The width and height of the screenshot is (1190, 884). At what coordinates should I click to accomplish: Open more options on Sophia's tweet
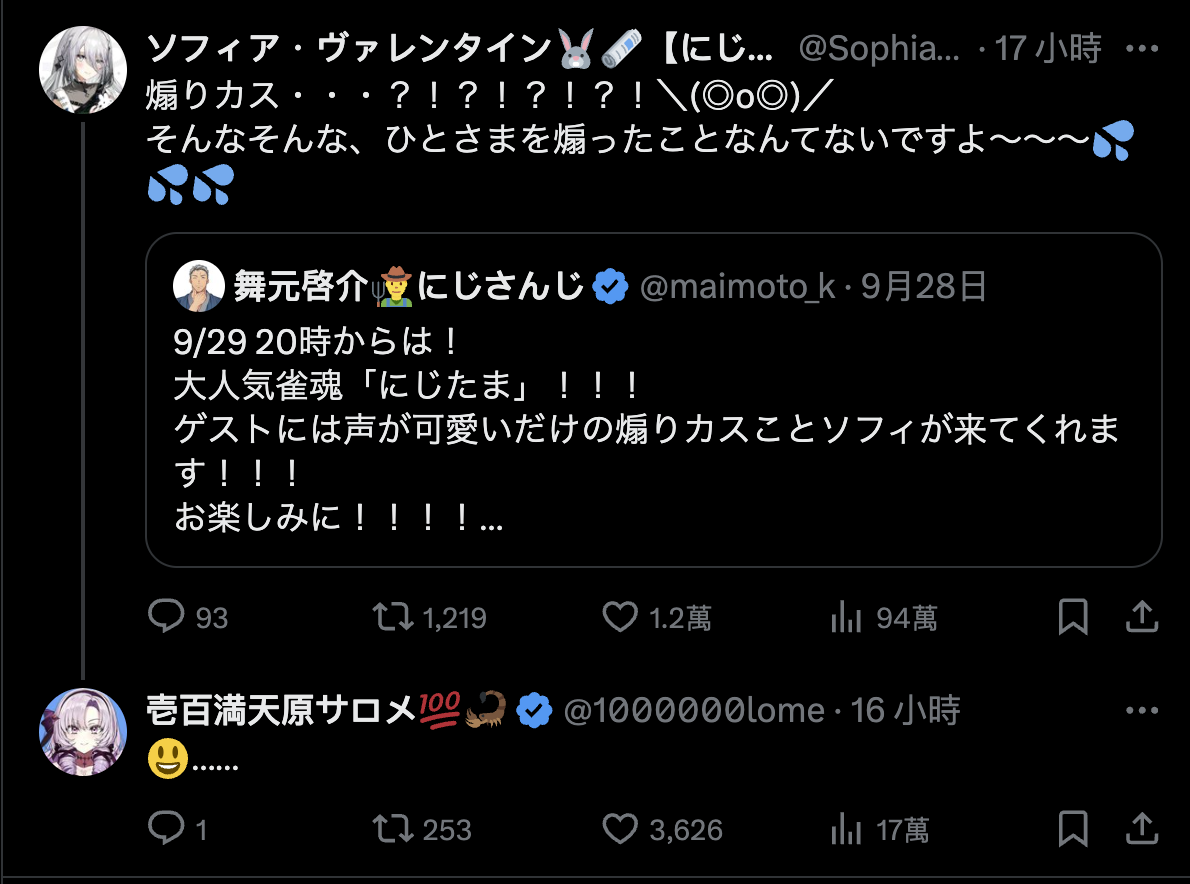pyautogui.click(x=1141, y=48)
